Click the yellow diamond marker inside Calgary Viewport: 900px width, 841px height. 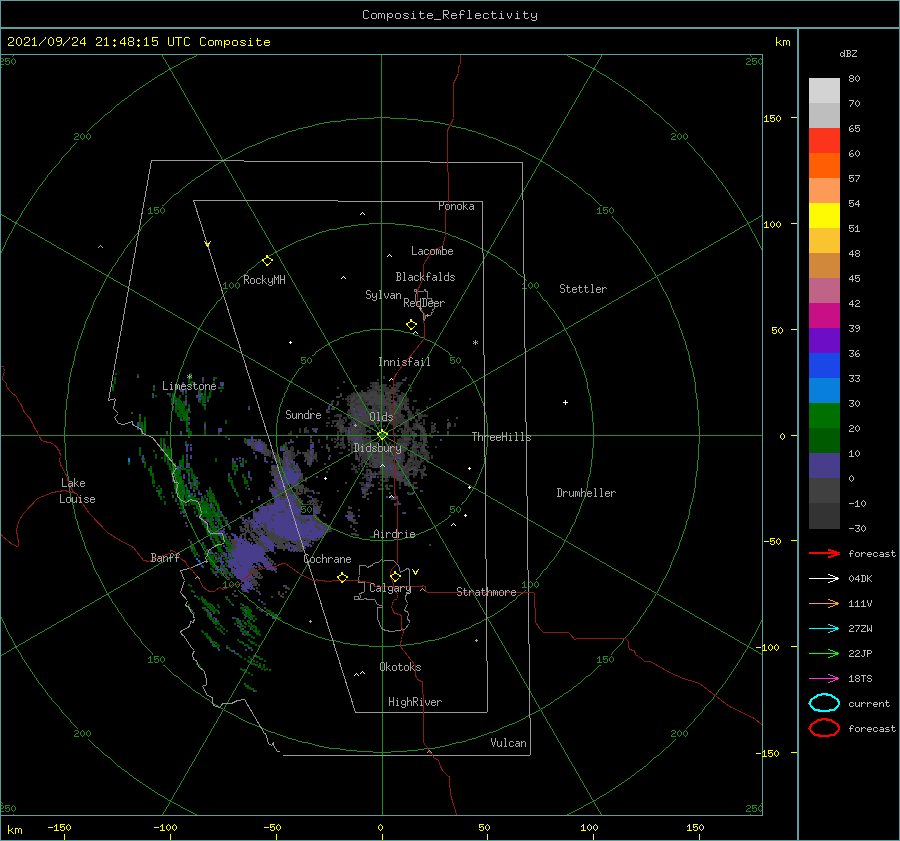[x=395, y=576]
